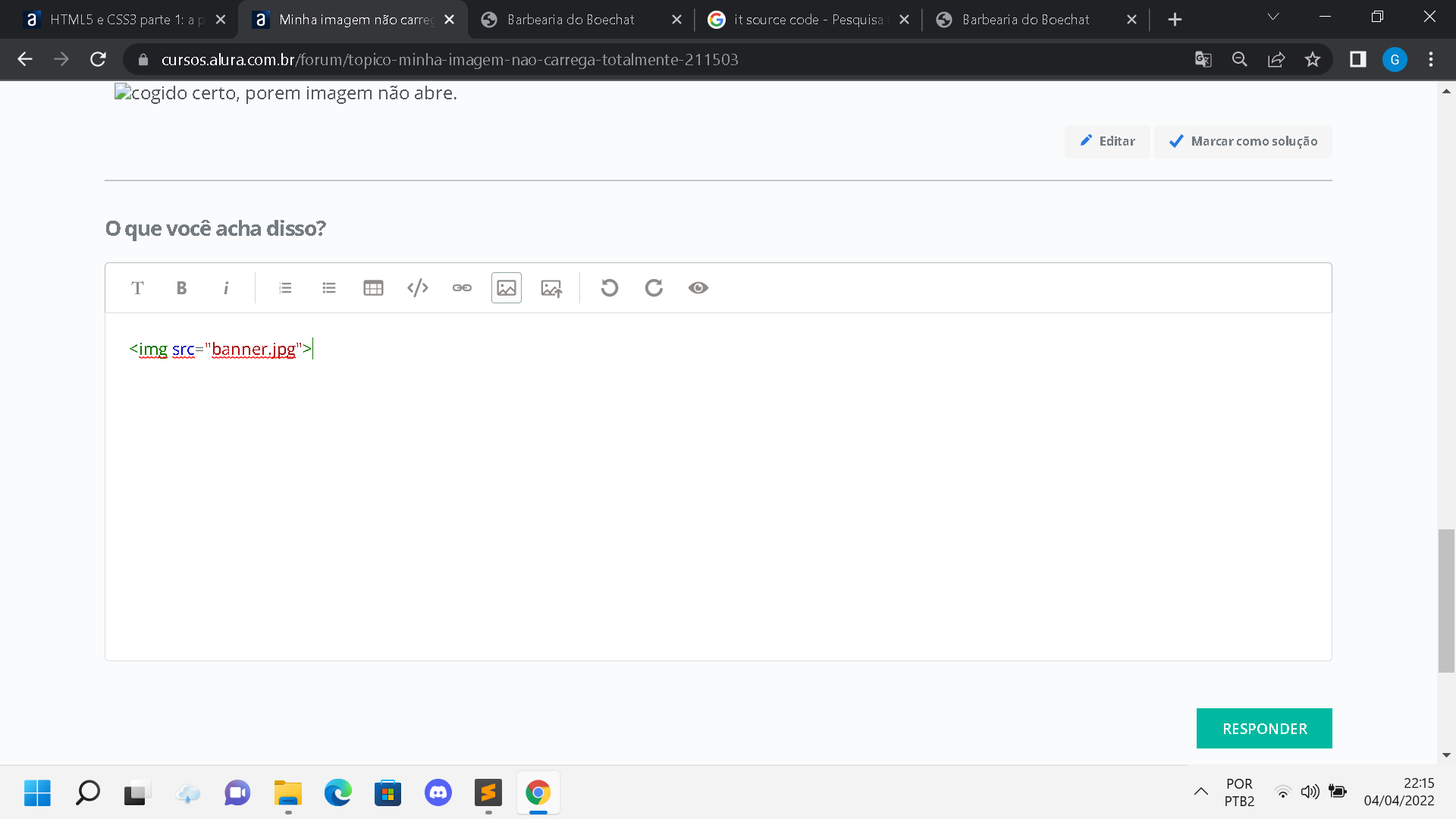Click the Editar button
This screenshot has height=819, width=1456.
pos(1107,142)
